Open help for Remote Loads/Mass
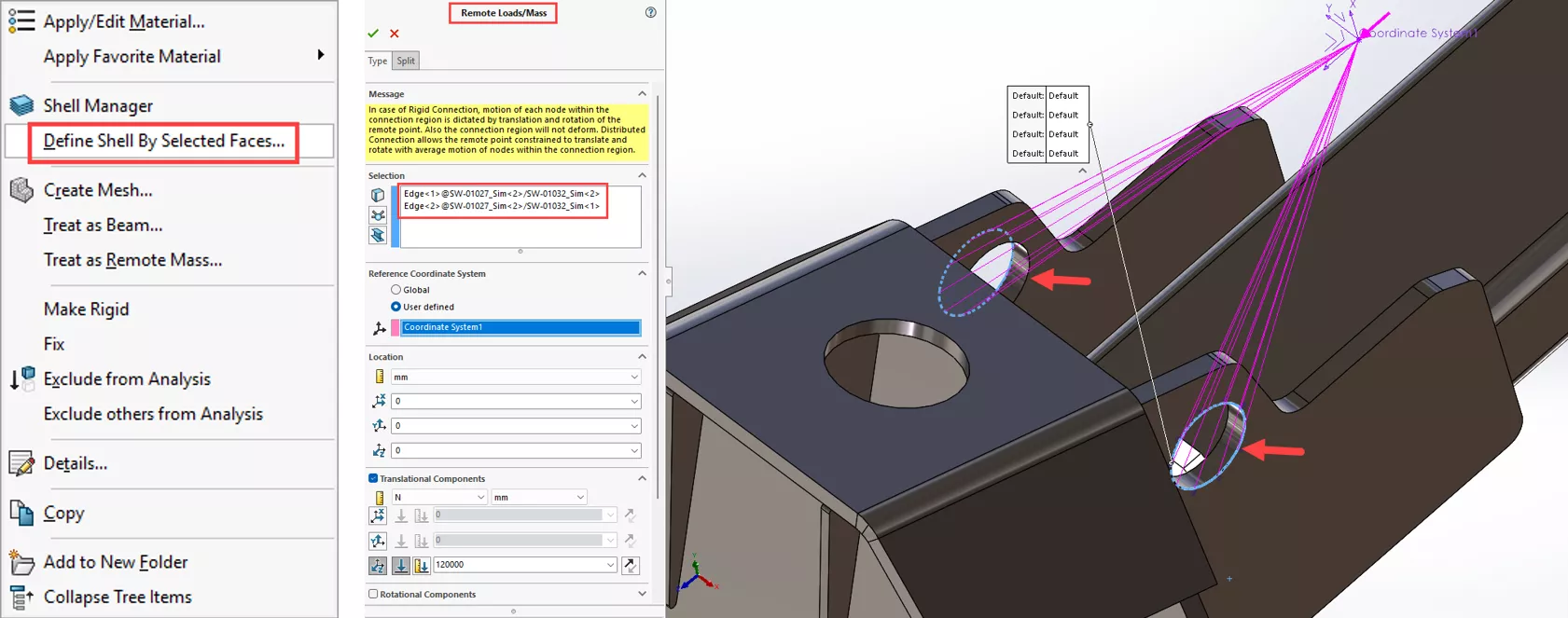Viewport: 1568px width, 618px height. tap(650, 12)
